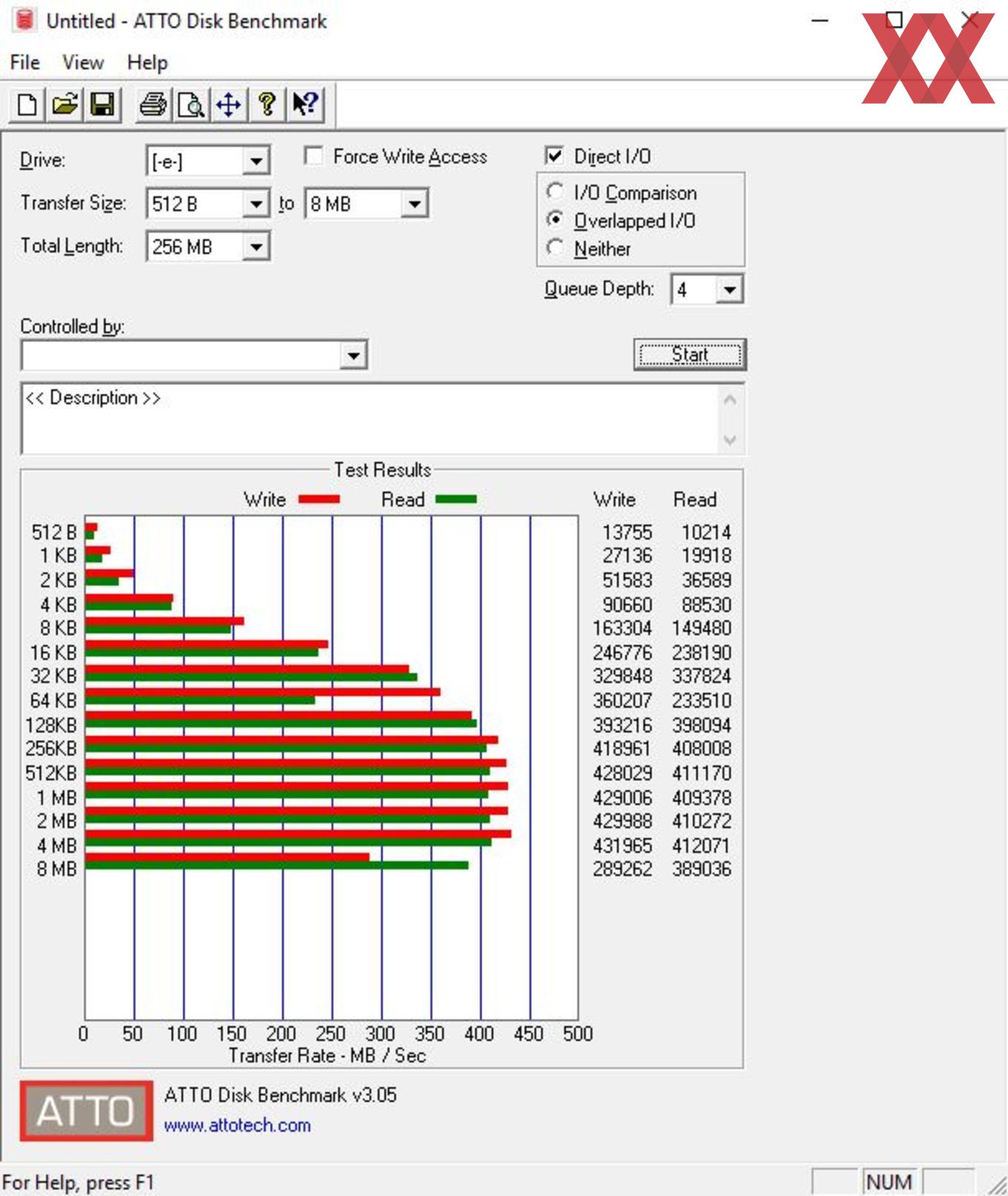Screen dimensions: 1008x1196
Task: Expand the 512 B transfer size dropdown
Action: pos(255,204)
